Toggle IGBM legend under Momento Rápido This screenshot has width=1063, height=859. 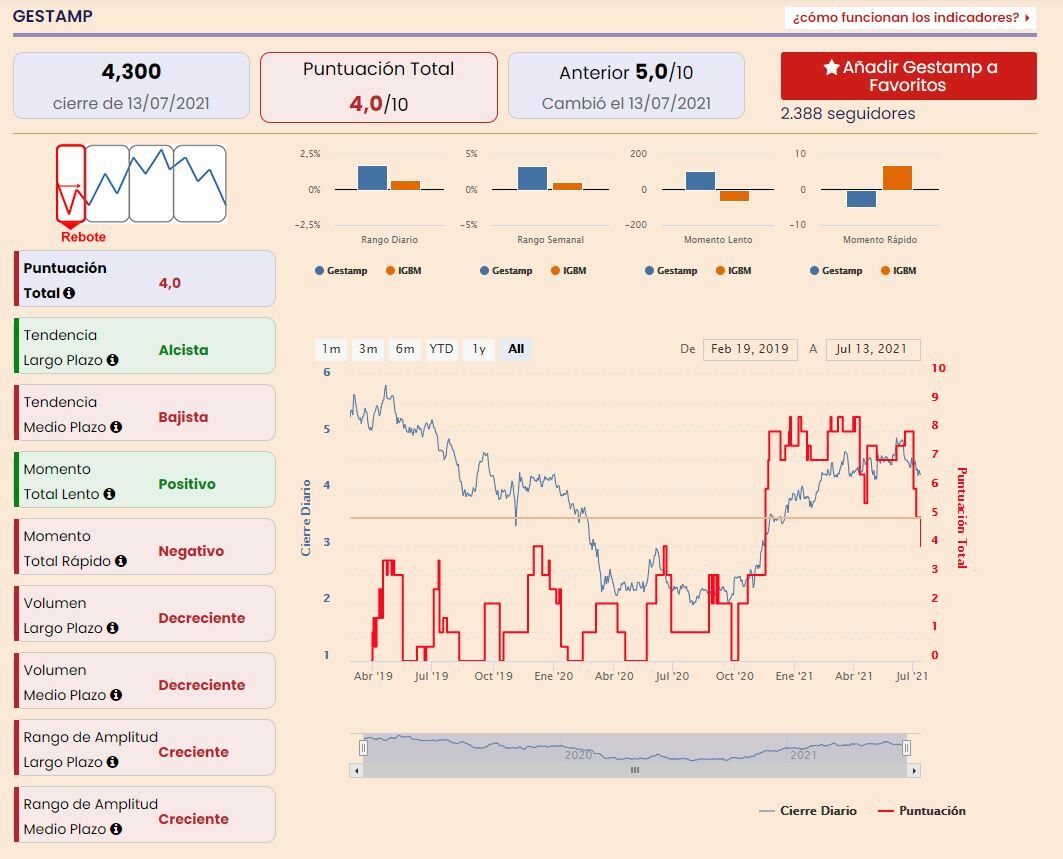898,271
